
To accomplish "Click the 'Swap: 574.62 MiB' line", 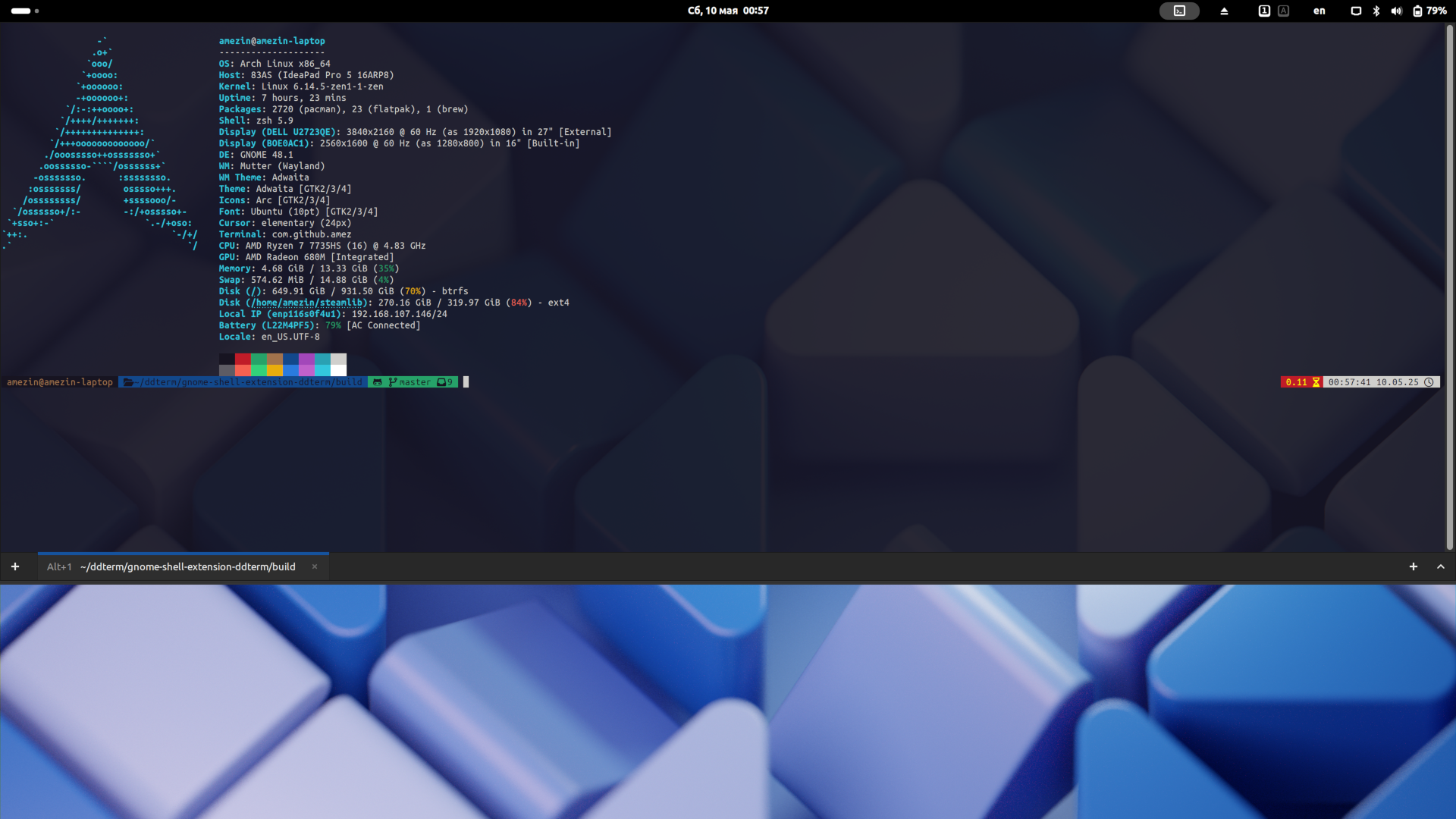I will click(306, 280).
